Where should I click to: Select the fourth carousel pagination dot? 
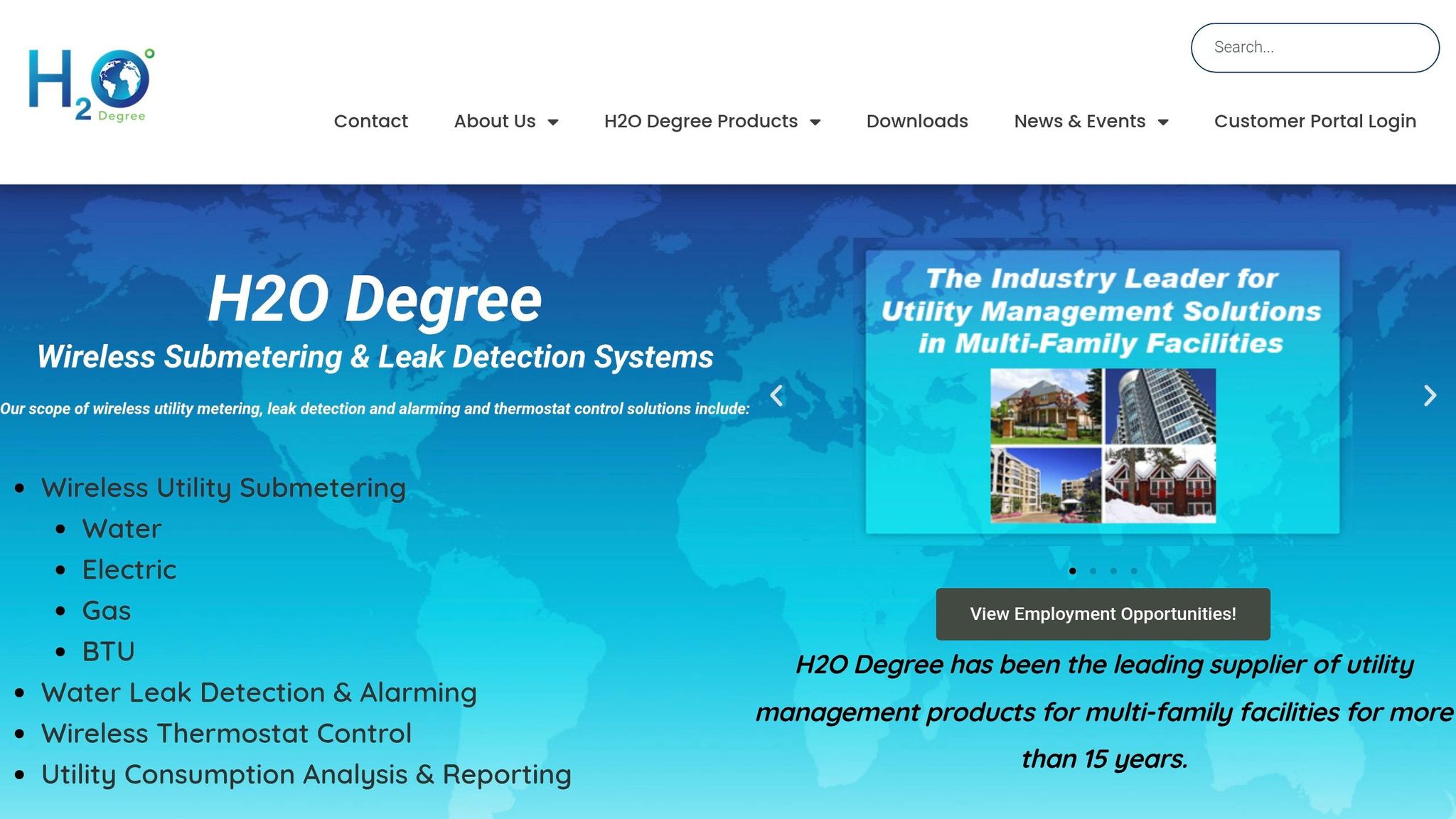[1134, 571]
